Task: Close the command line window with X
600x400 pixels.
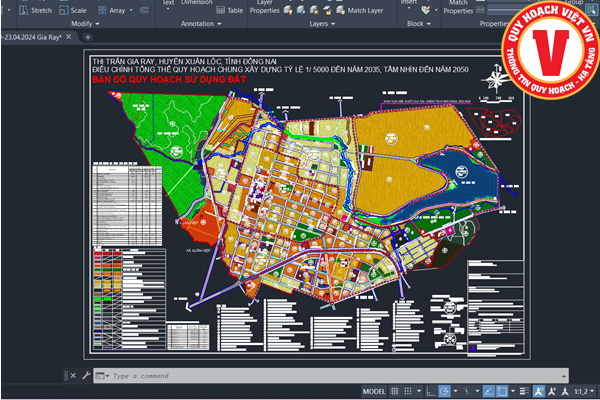Action: point(71,376)
